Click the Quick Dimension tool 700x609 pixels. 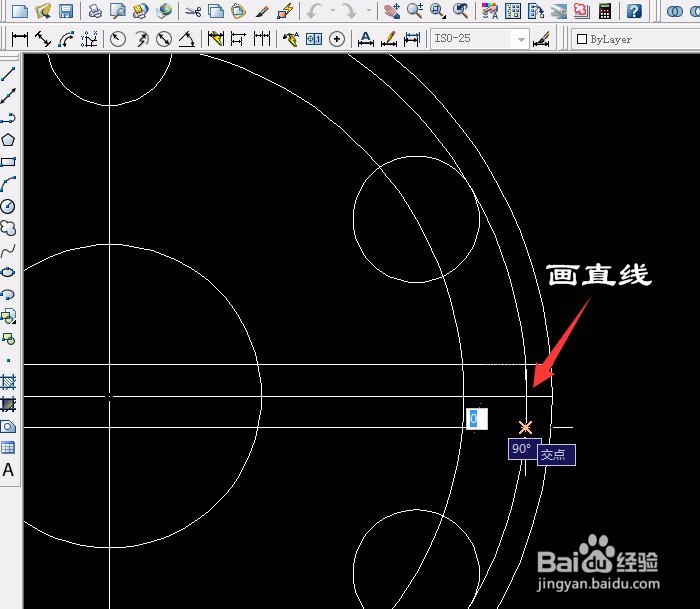(x=216, y=39)
